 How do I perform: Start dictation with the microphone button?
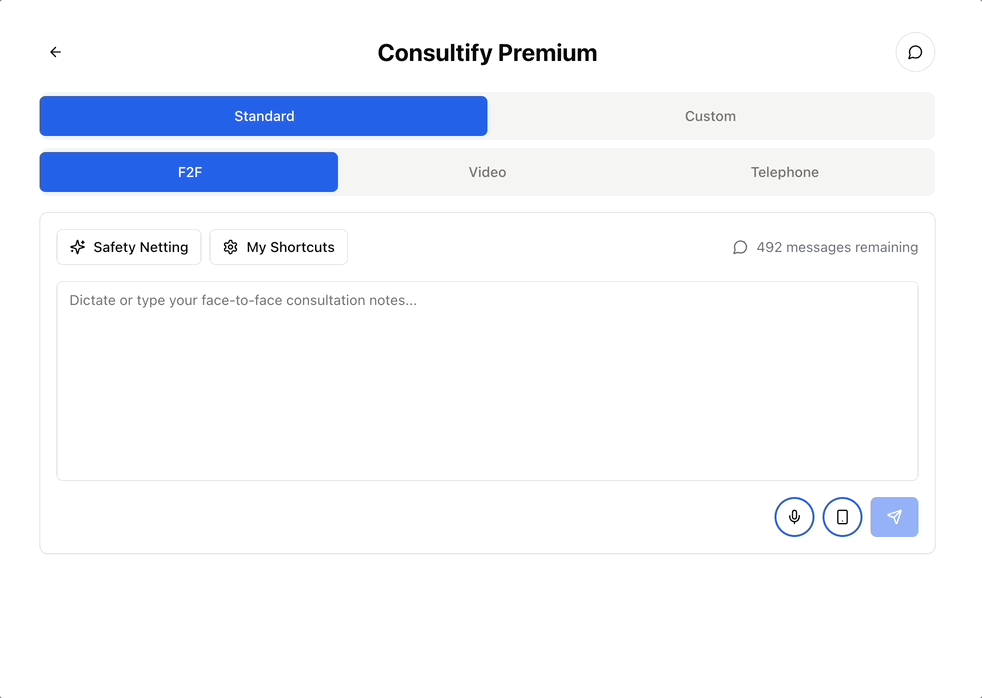[794, 517]
